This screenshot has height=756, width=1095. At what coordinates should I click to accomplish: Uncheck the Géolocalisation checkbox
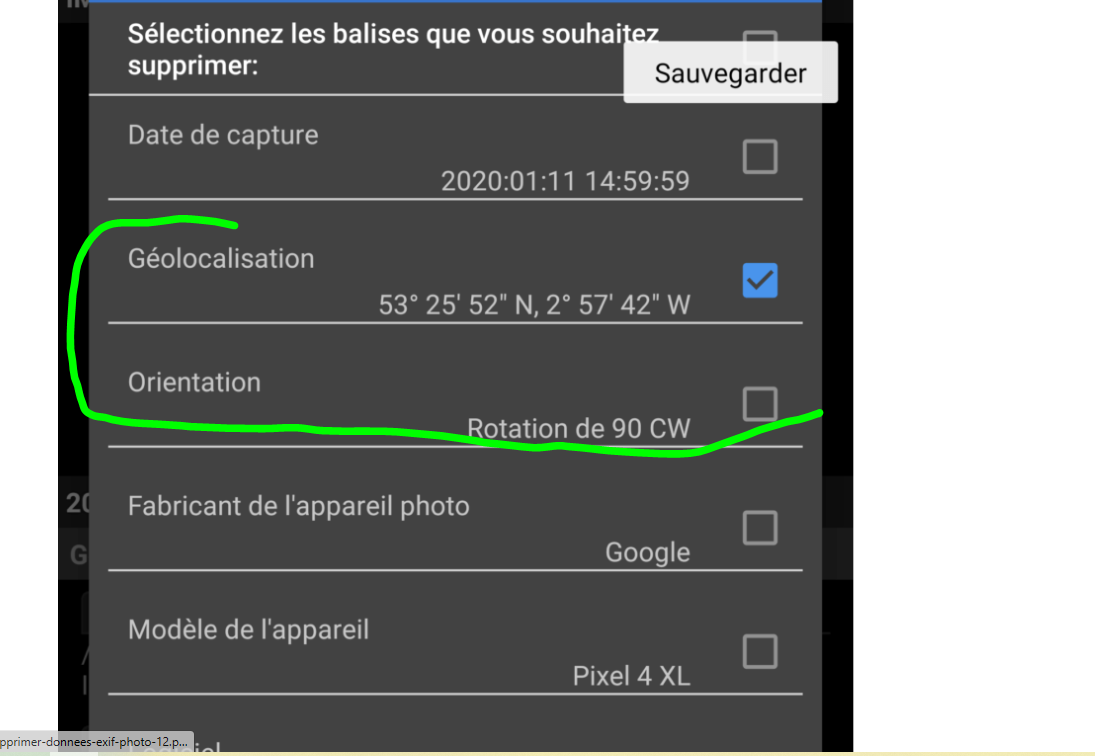coord(760,281)
